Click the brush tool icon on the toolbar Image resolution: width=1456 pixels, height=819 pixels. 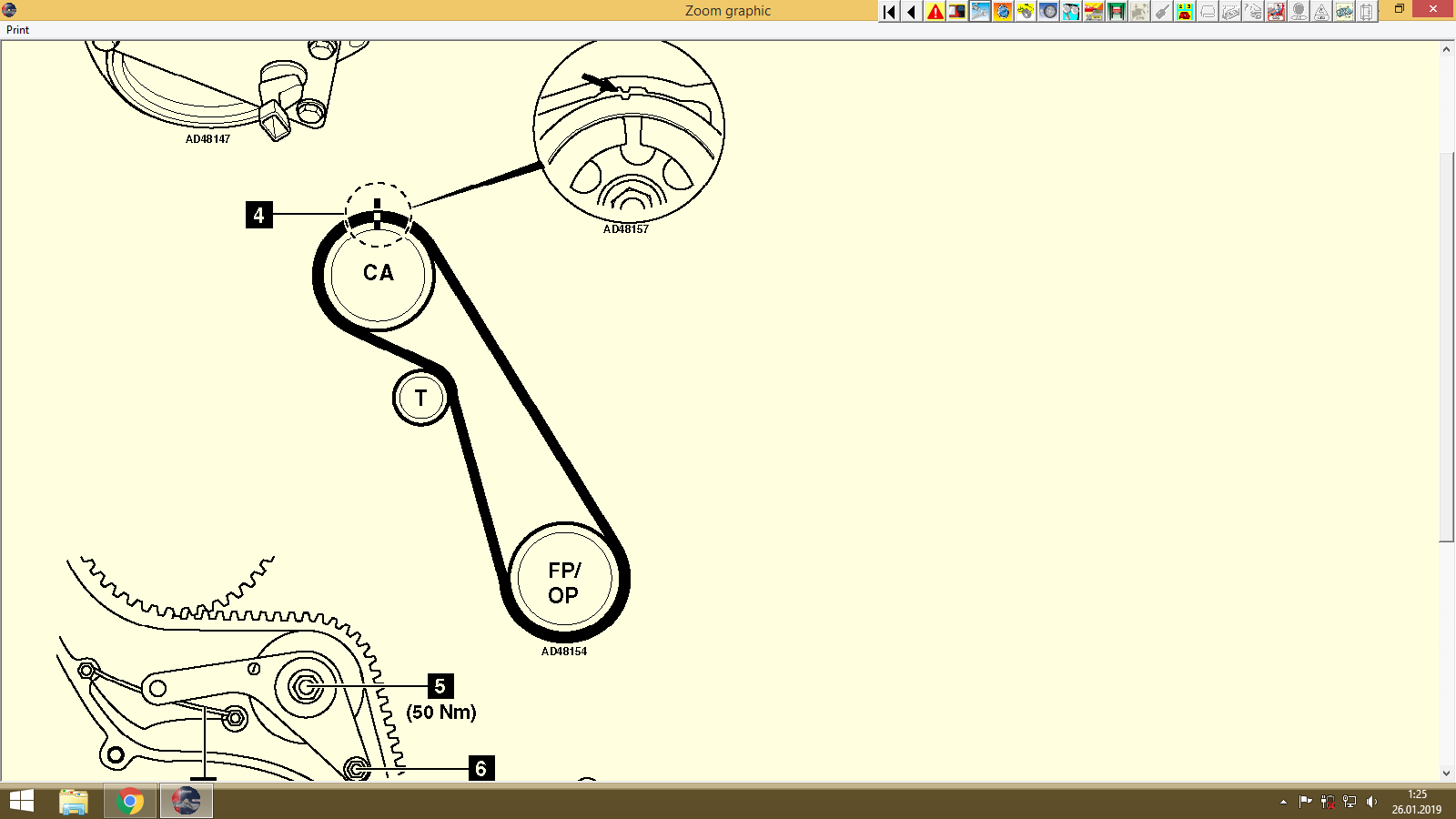click(1162, 12)
